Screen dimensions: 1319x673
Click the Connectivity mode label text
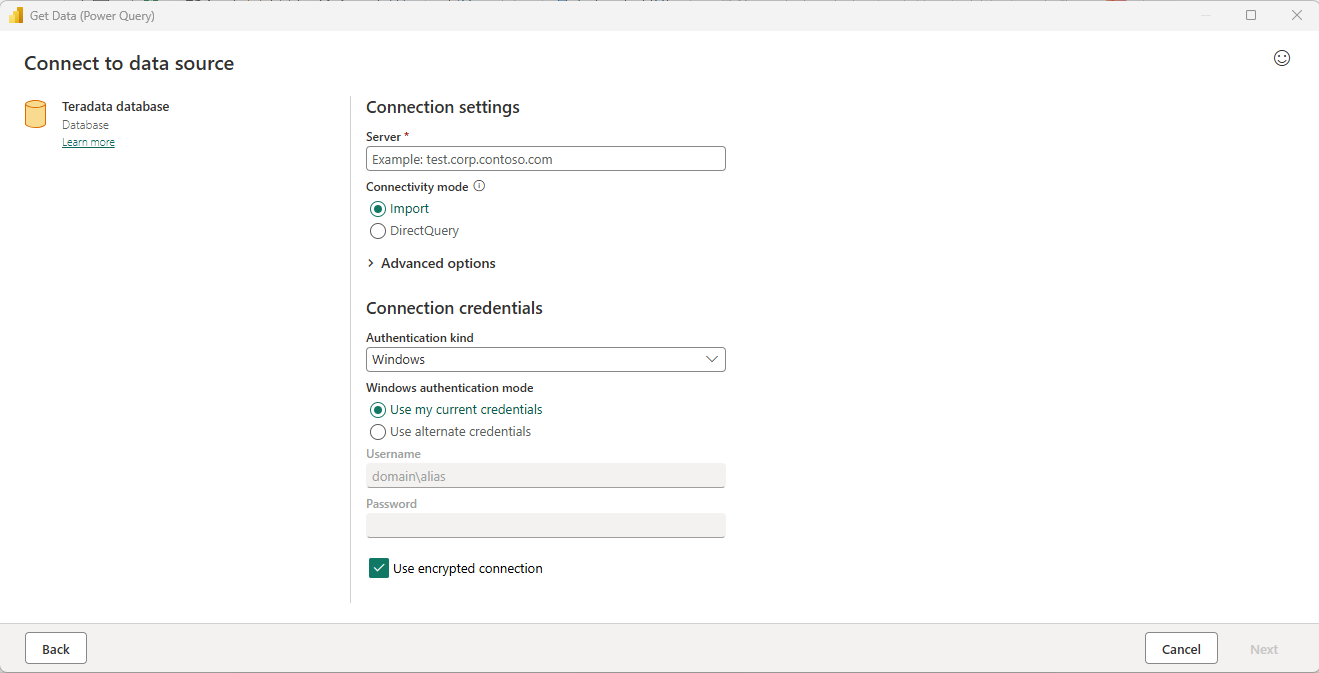click(x=417, y=187)
